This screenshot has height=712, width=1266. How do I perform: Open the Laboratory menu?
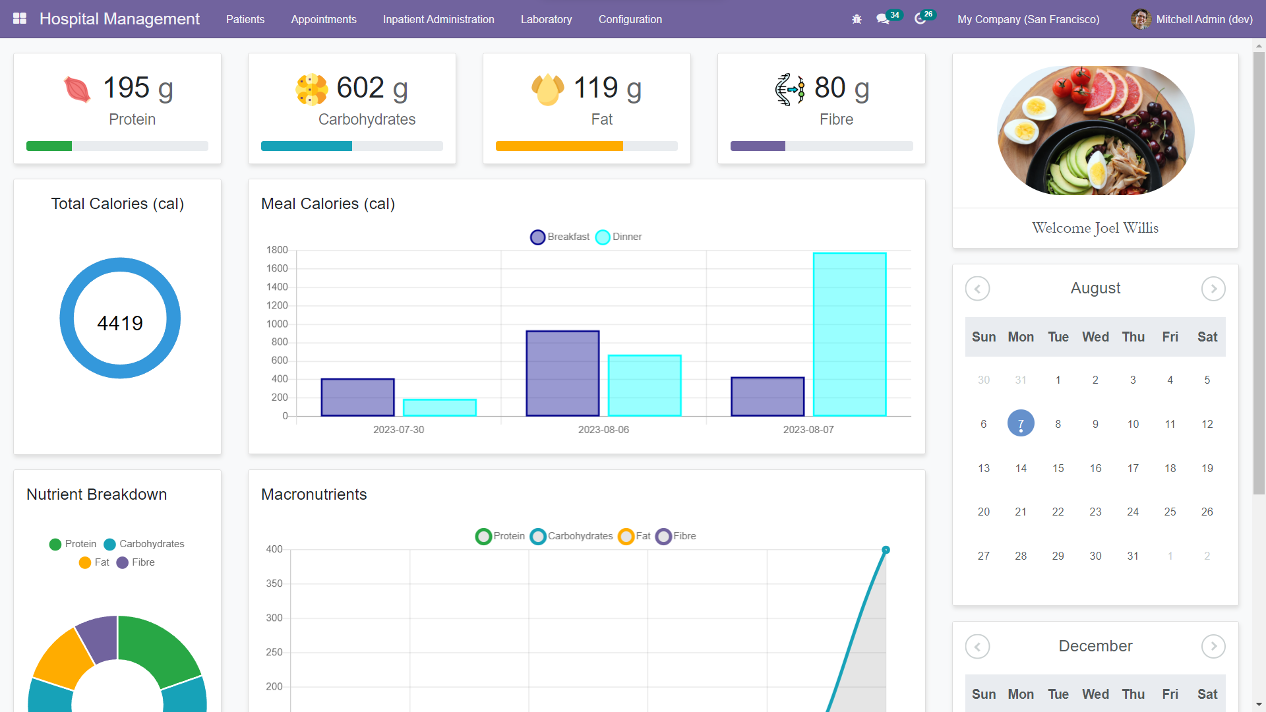546,19
